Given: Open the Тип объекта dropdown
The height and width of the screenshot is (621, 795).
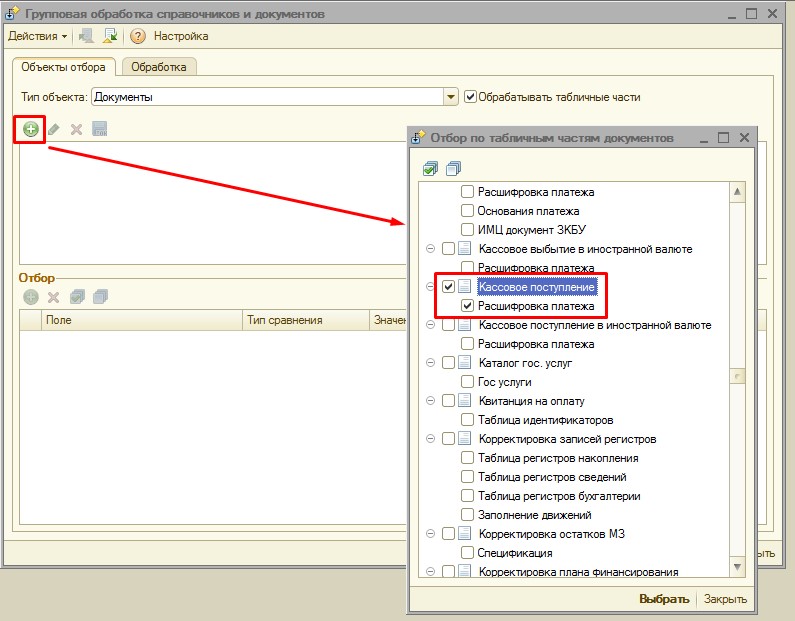Looking at the screenshot, I should pyautogui.click(x=451, y=97).
